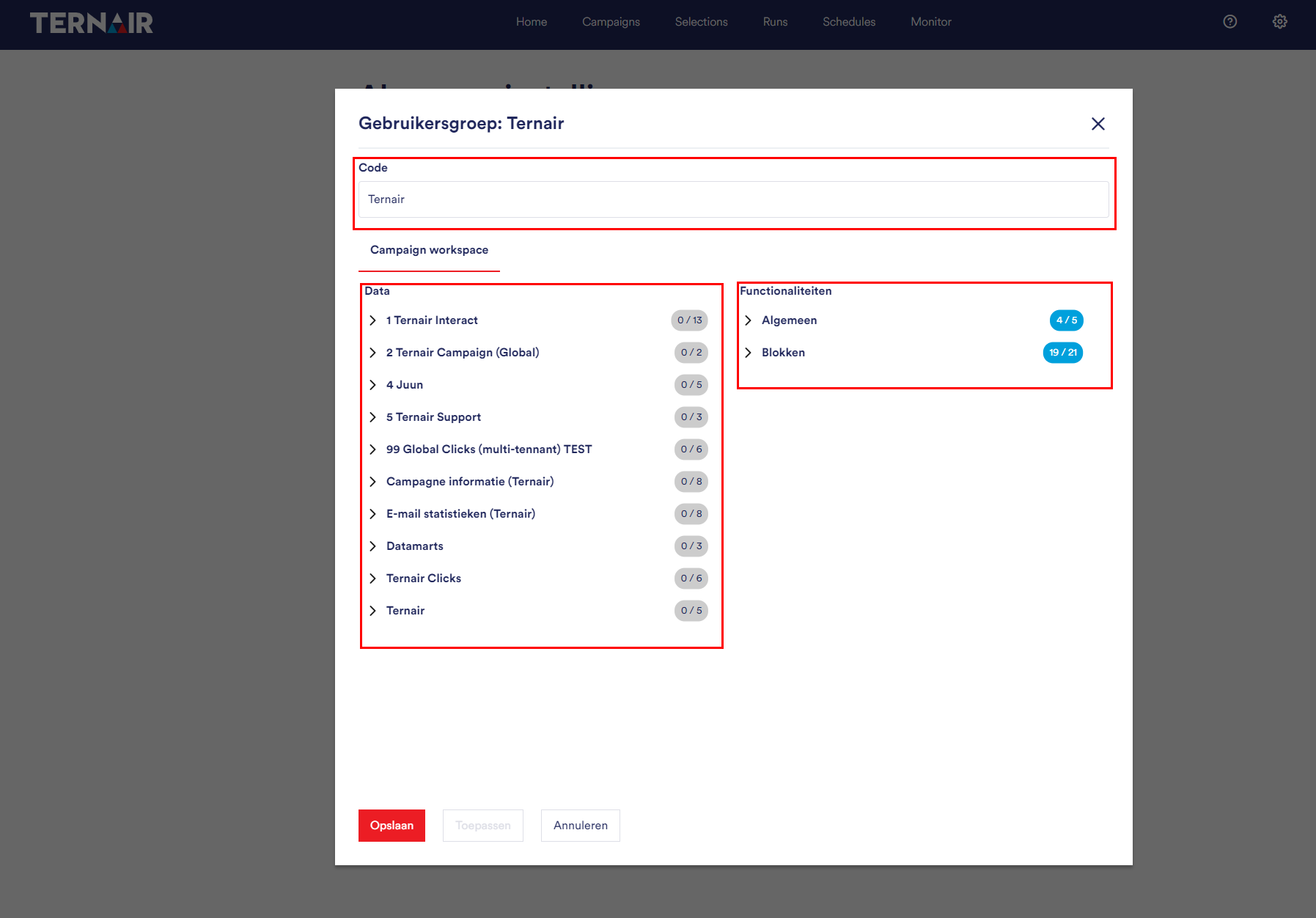Click the 0 / 6 badge for 99 Global Clicks
The width and height of the screenshot is (1316, 918).
point(691,449)
